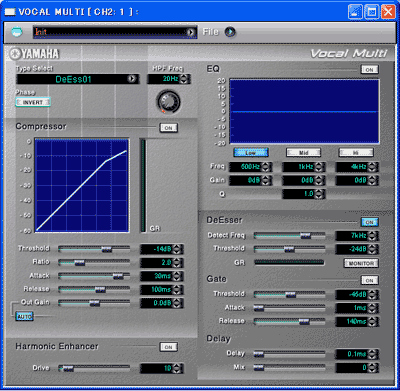Click the Gate Attack slider handle
This screenshot has width=400, height=391.
tap(259, 308)
